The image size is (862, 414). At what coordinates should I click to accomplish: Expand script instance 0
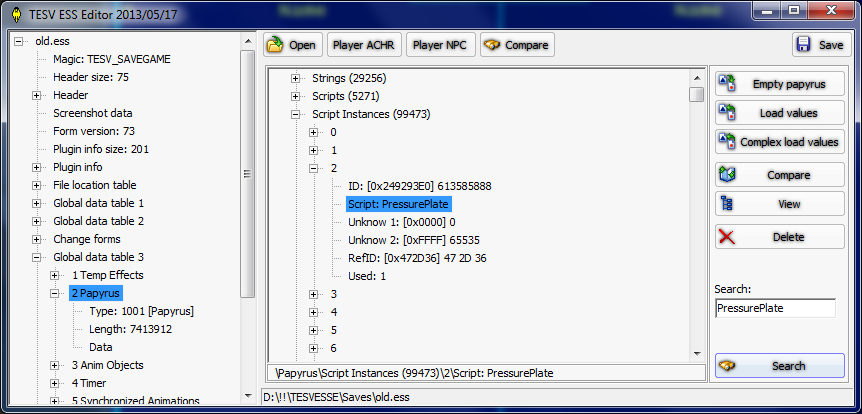(x=313, y=133)
